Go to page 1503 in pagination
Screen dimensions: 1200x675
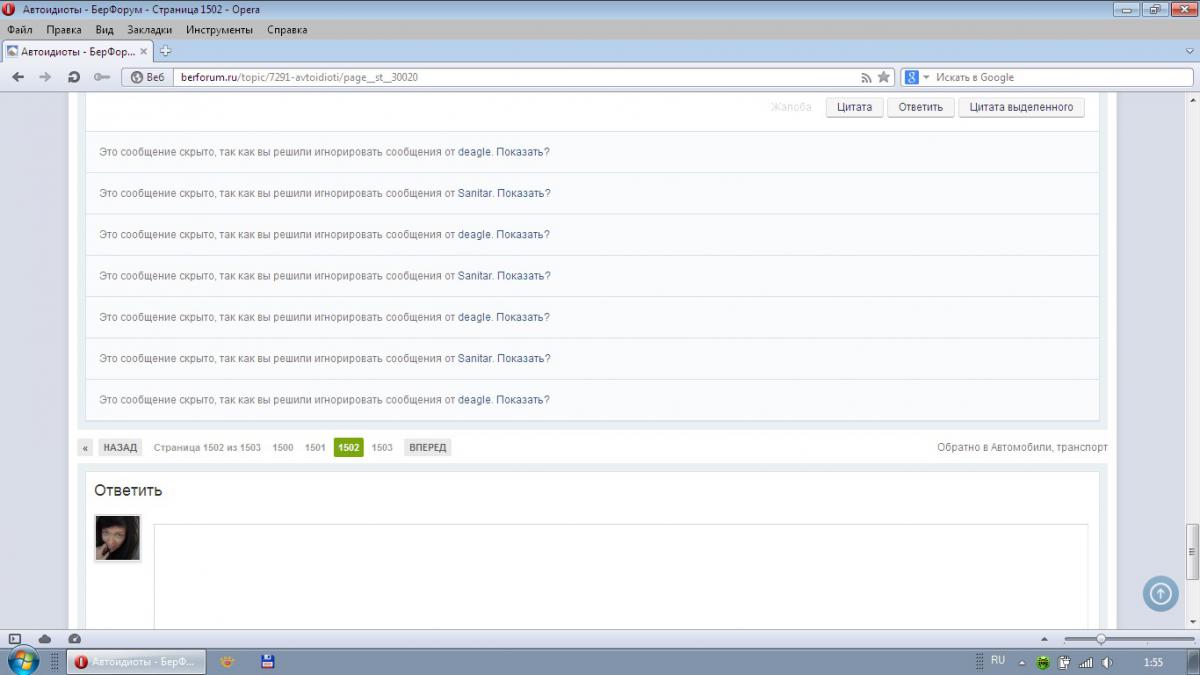(382, 447)
